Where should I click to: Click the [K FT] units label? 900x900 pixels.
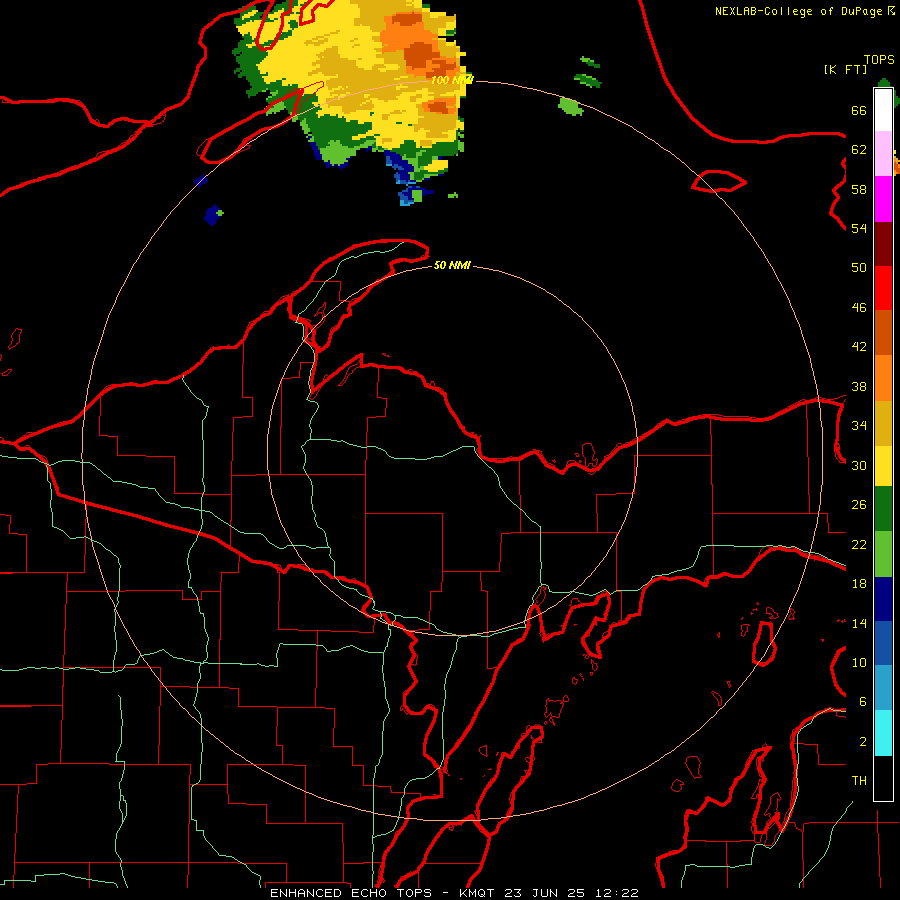point(845,69)
